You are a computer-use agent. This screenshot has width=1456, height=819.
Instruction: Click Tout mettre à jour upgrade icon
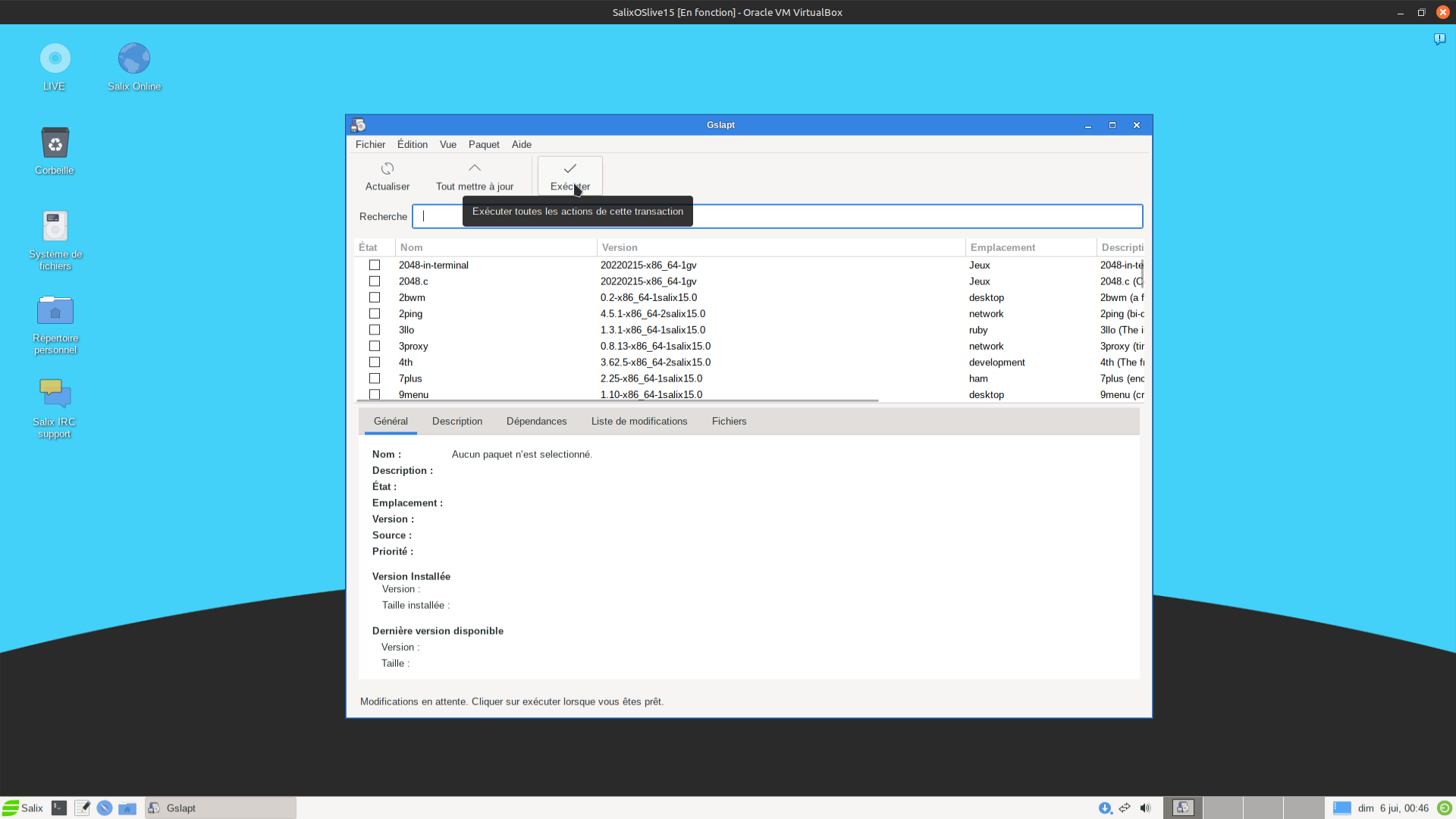[474, 168]
